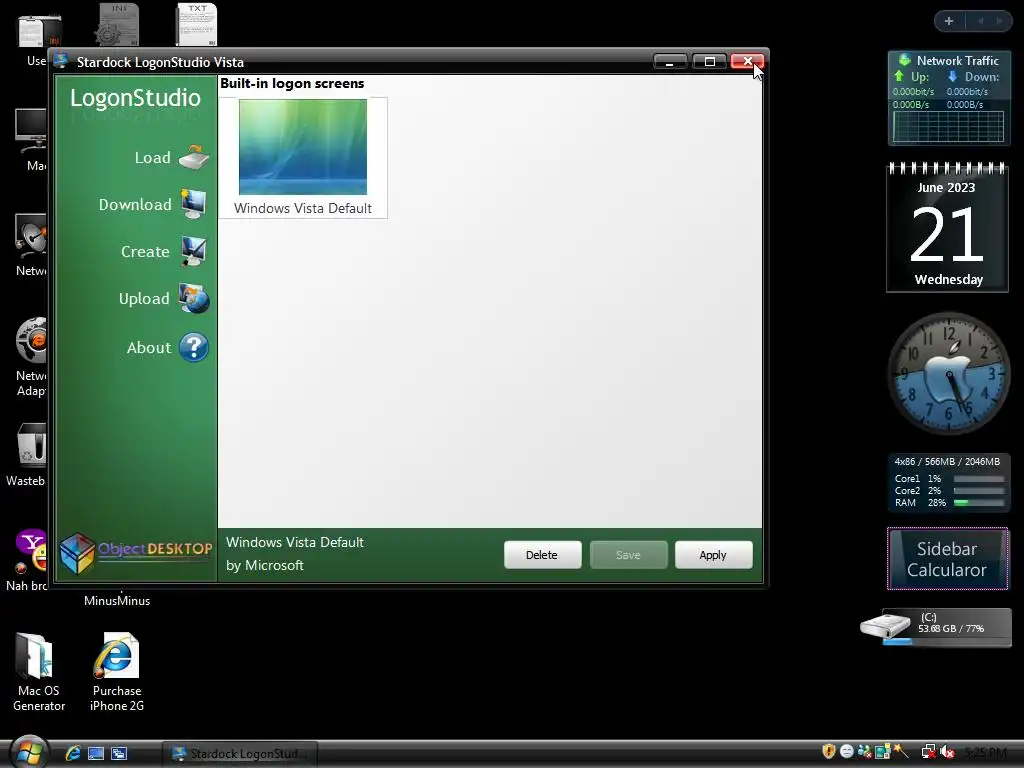Viewport: 1024px width, 768px height.
Task: Select the INI file desktop icon
Action: (118, 24)
